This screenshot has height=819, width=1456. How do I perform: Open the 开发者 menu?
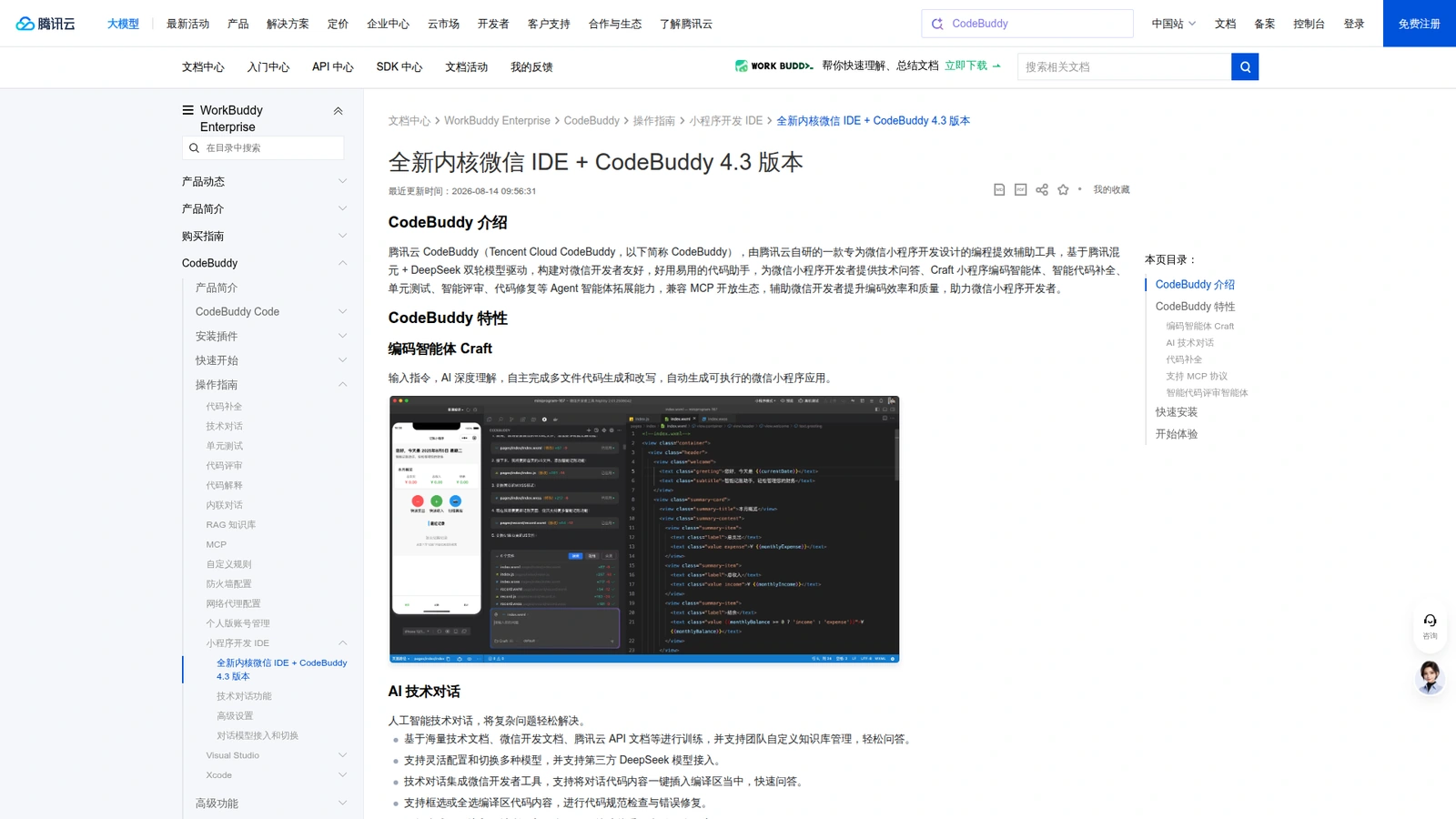[x=493, y=24]
